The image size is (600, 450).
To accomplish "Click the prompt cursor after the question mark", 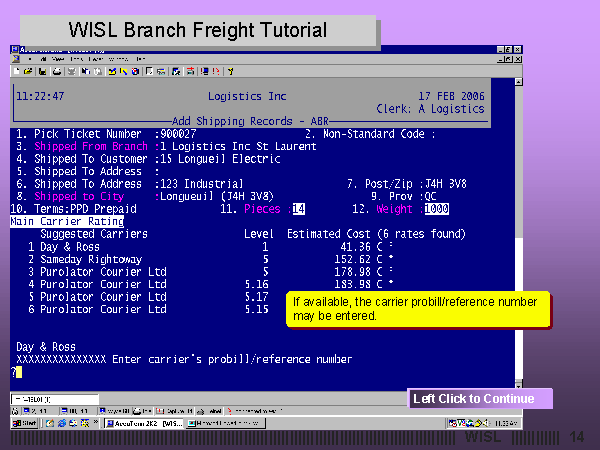I will coord(19,372).
